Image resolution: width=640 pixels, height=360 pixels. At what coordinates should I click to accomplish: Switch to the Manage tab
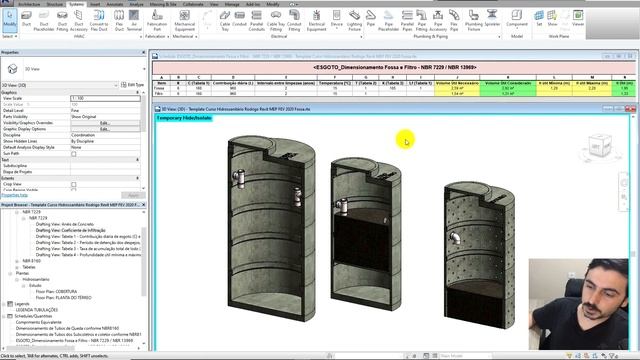(x=232, y=4)
